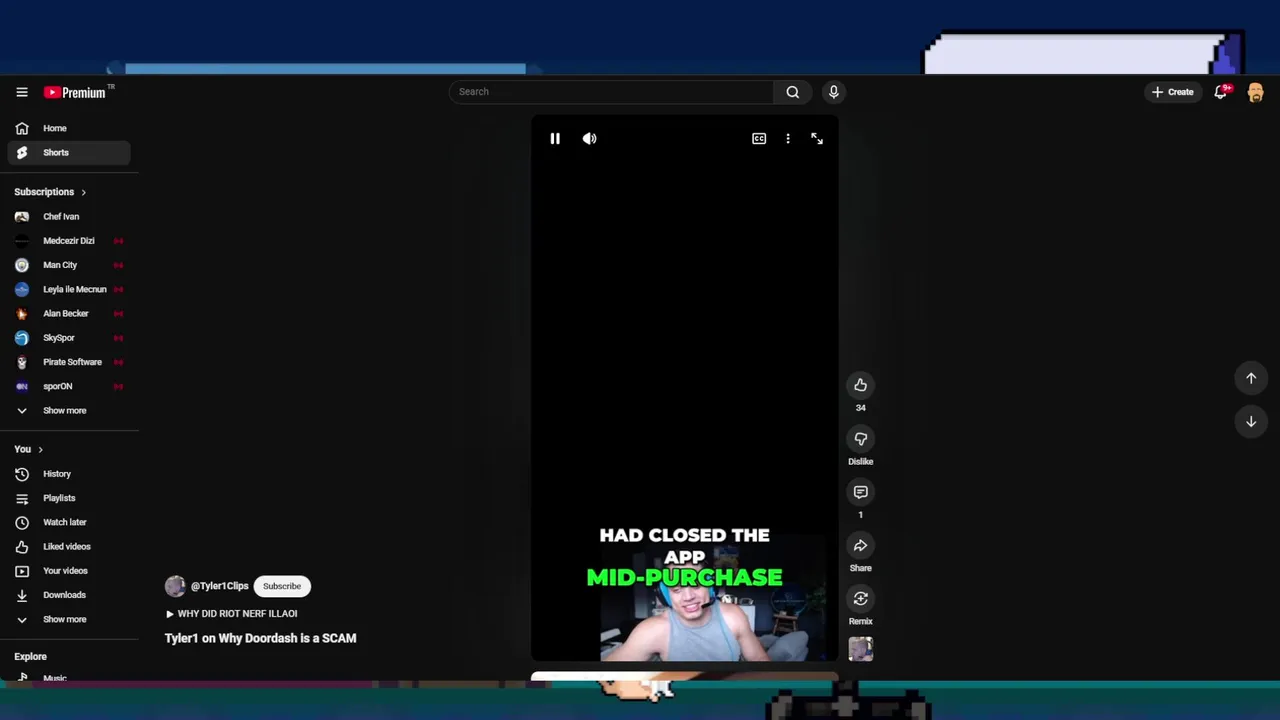Open the sound thumbnail below Remix
The width and height of the screenshot is (1280, 720).
(860, 649)
